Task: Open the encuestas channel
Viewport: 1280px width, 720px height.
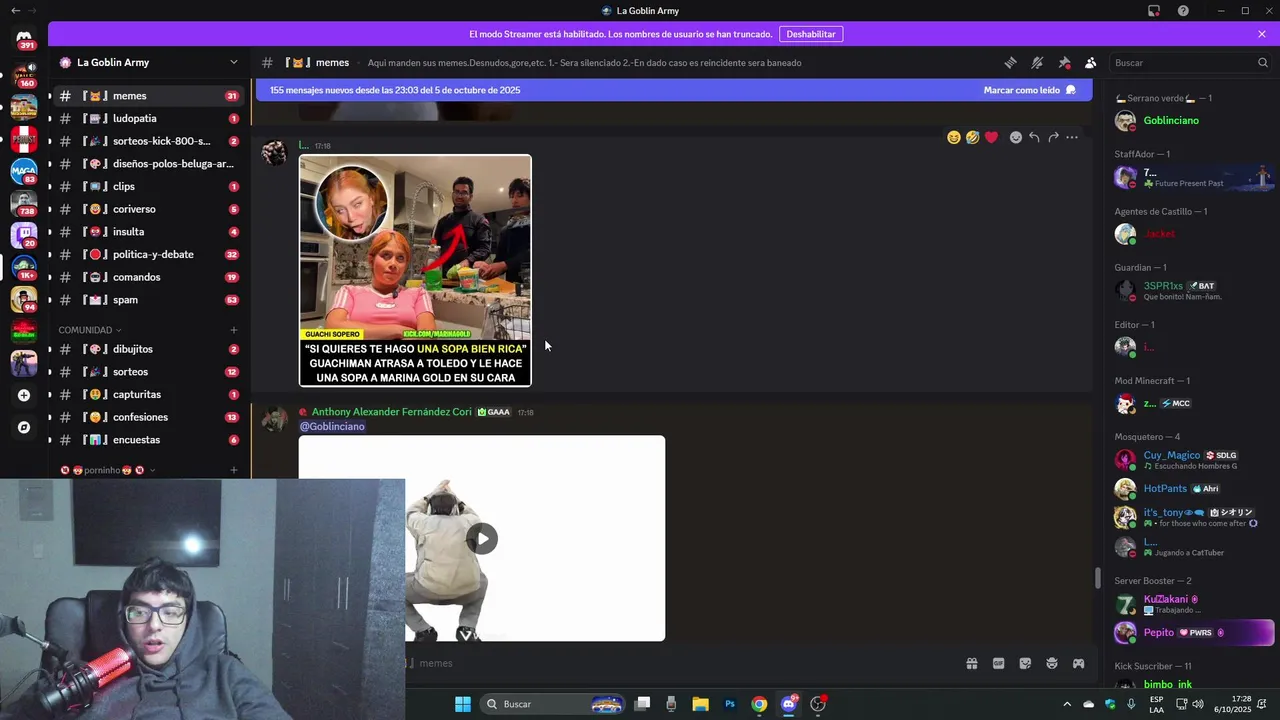Action: click(x=148, y=440)
